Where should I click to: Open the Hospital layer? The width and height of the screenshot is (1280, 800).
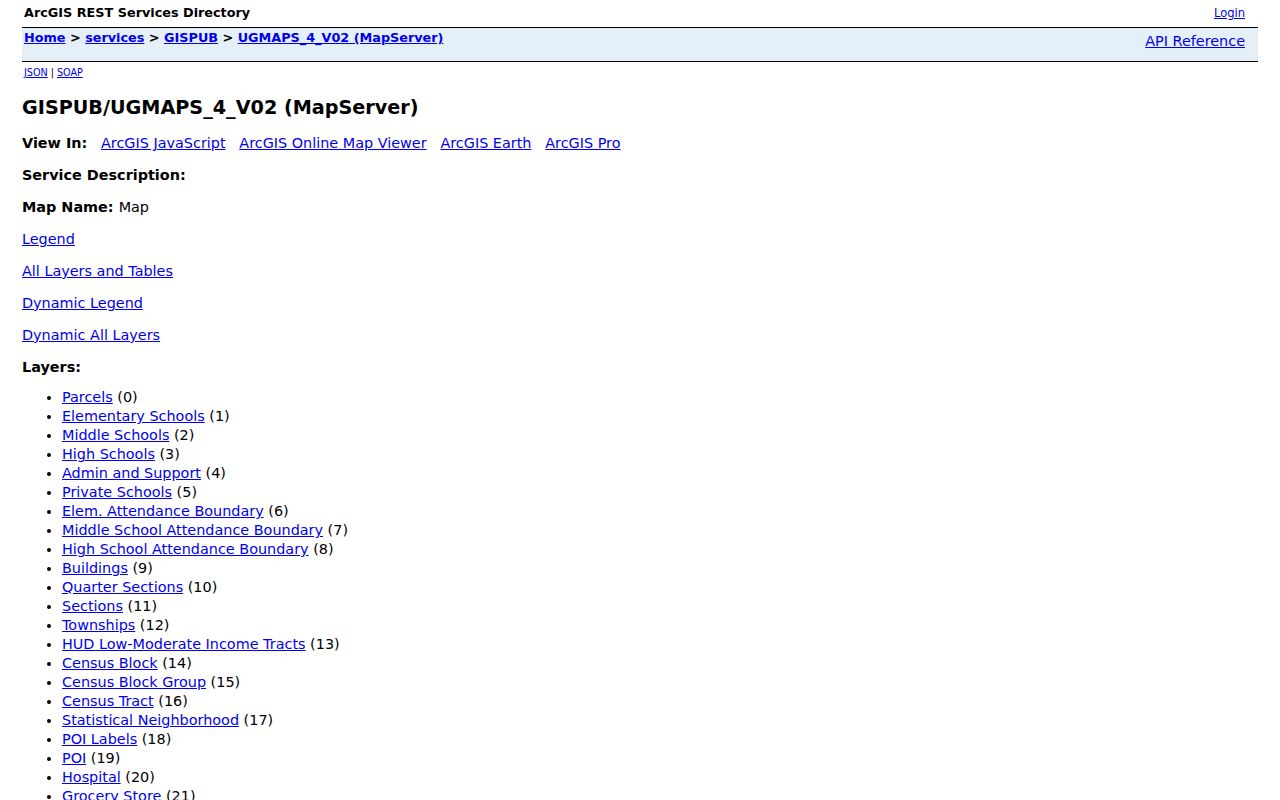pos(91,777)
